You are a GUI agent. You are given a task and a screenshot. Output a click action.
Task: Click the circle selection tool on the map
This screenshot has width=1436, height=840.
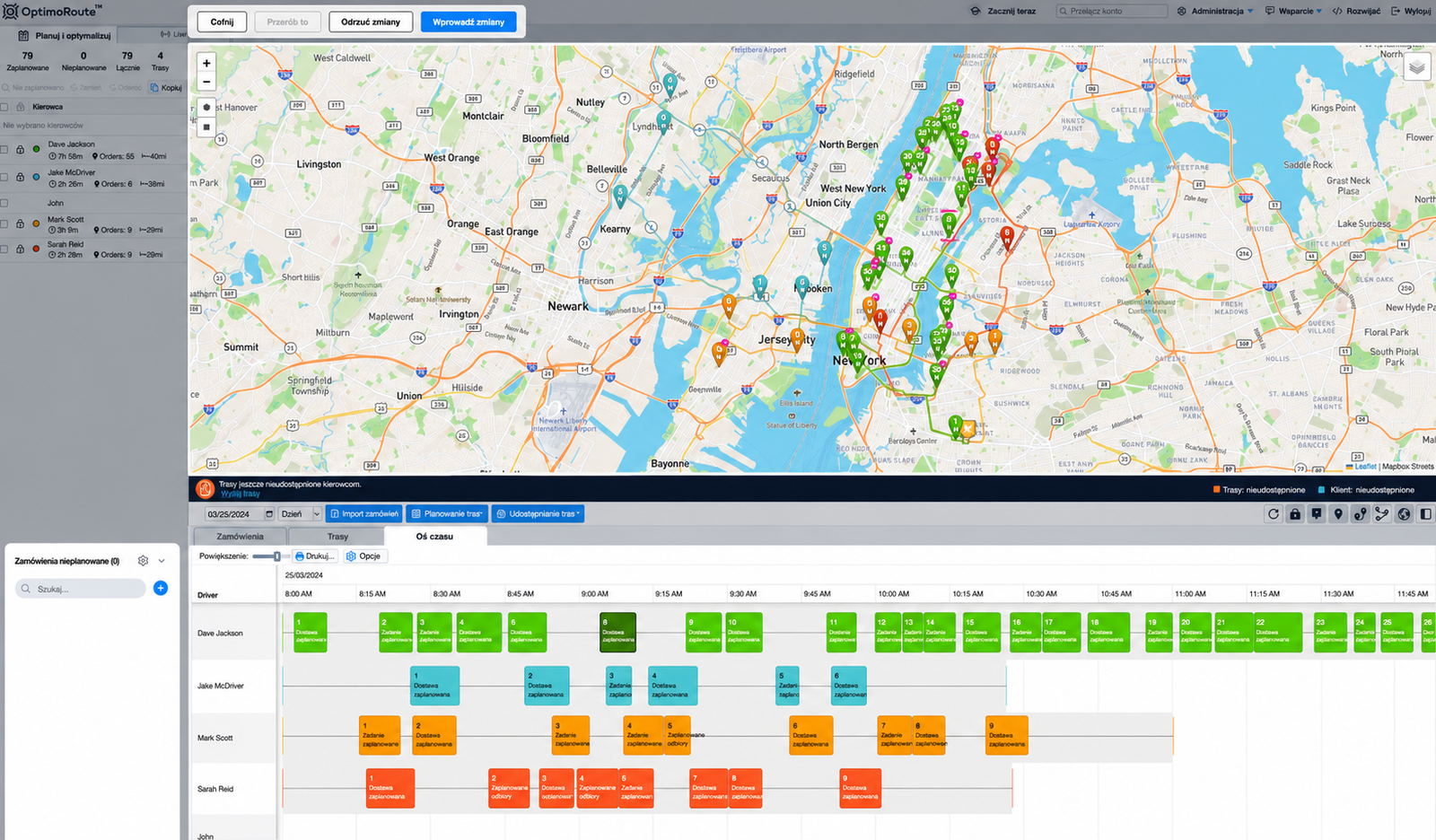[x=206, y=107]
